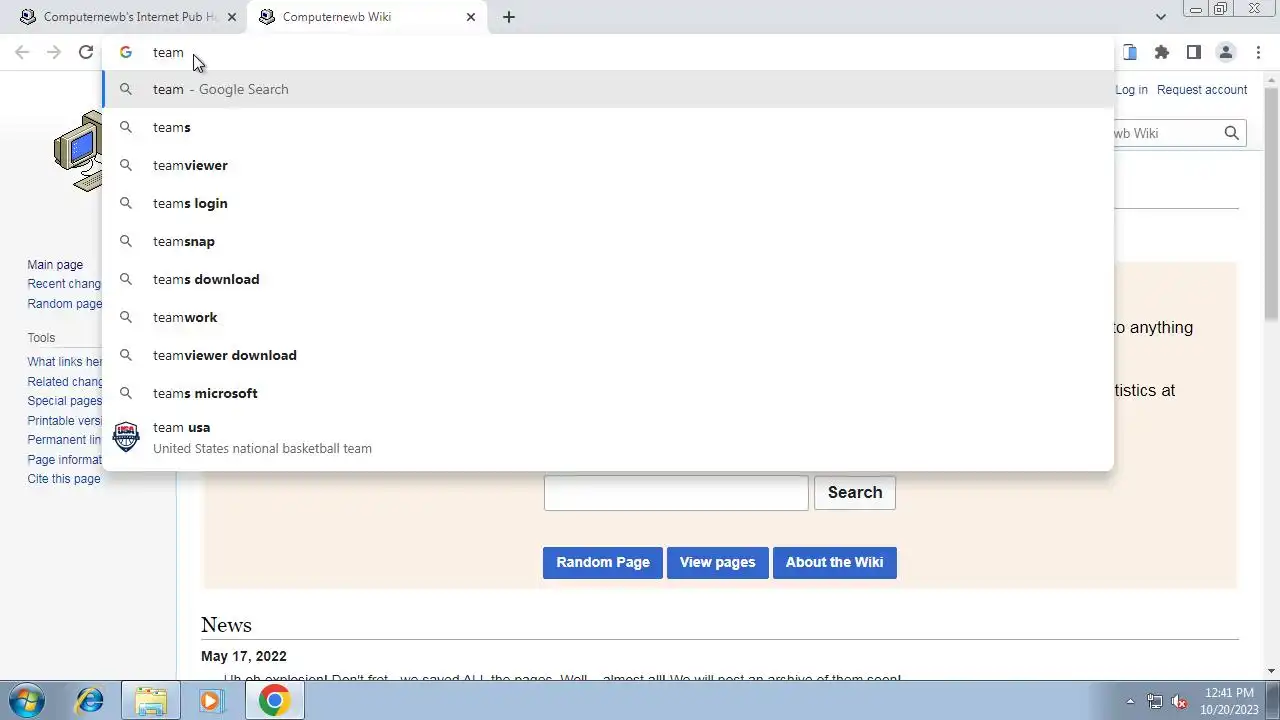Open the tab search chevron
This screenshot has width=1280, height=720.
pos(1160,17)
